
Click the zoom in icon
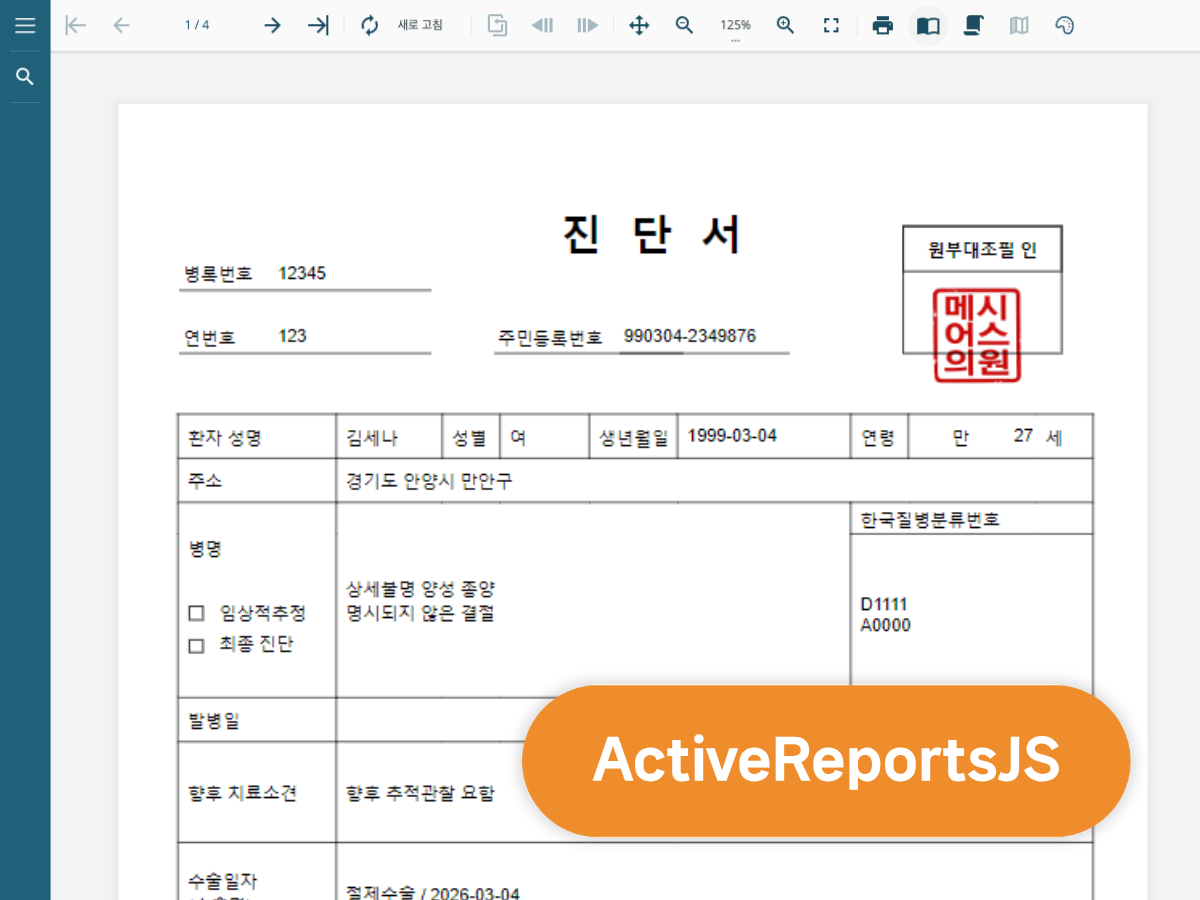785,25
